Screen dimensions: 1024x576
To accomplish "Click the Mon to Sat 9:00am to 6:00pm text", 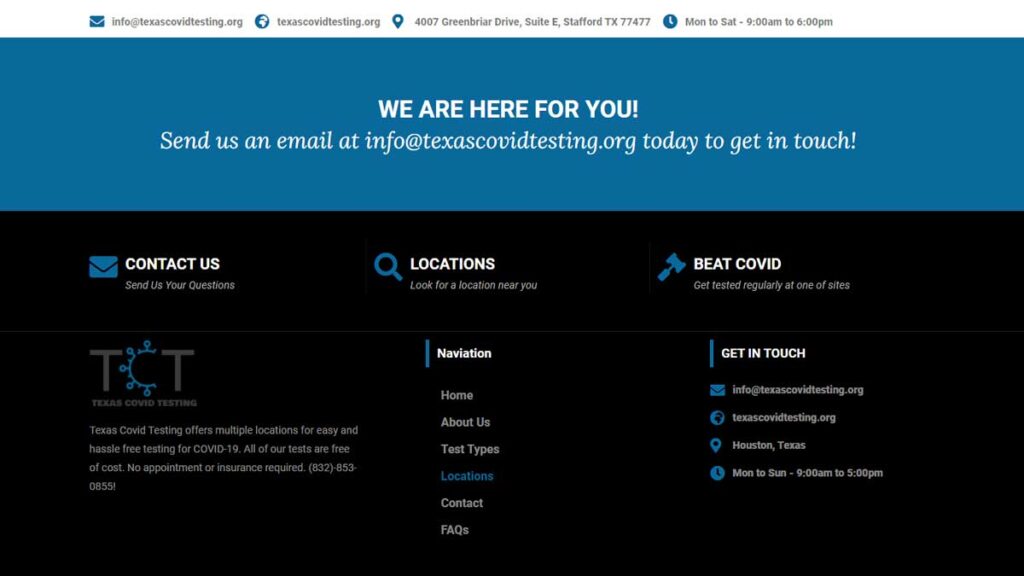I will coord(759,22).
